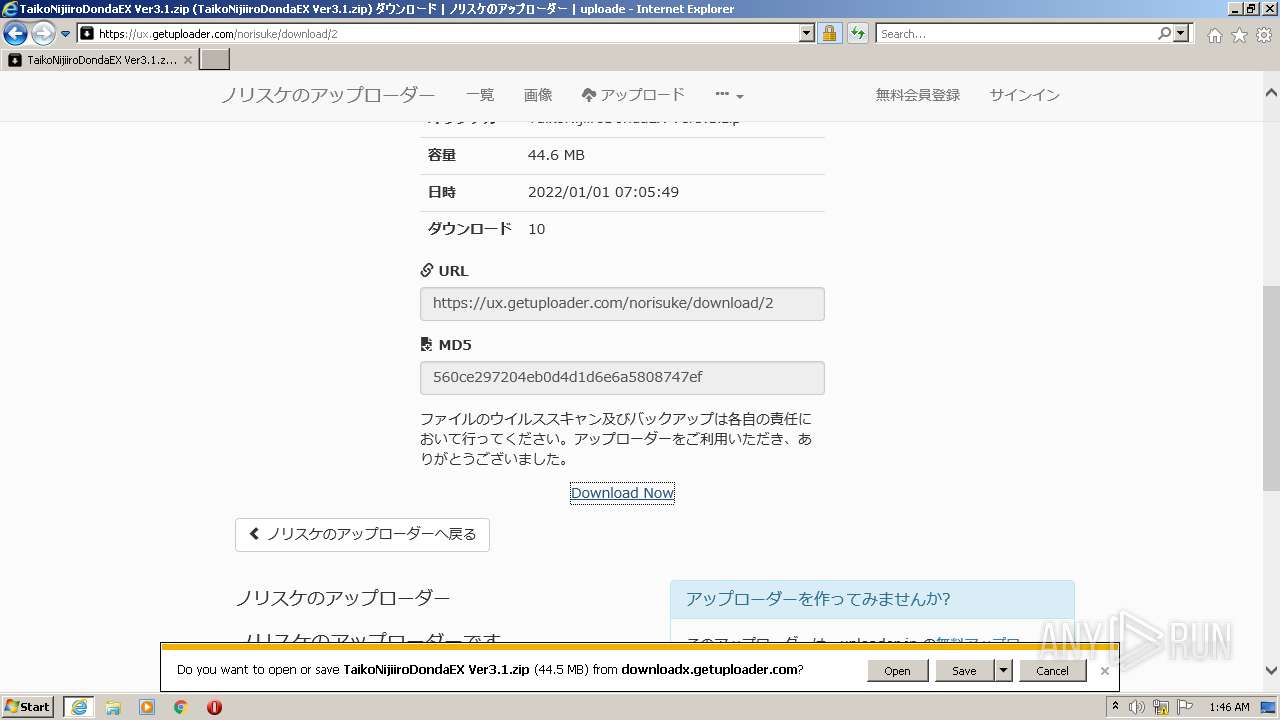Click the Action Center flag icon
The image size is (1280, 720).
[1186, 707]
